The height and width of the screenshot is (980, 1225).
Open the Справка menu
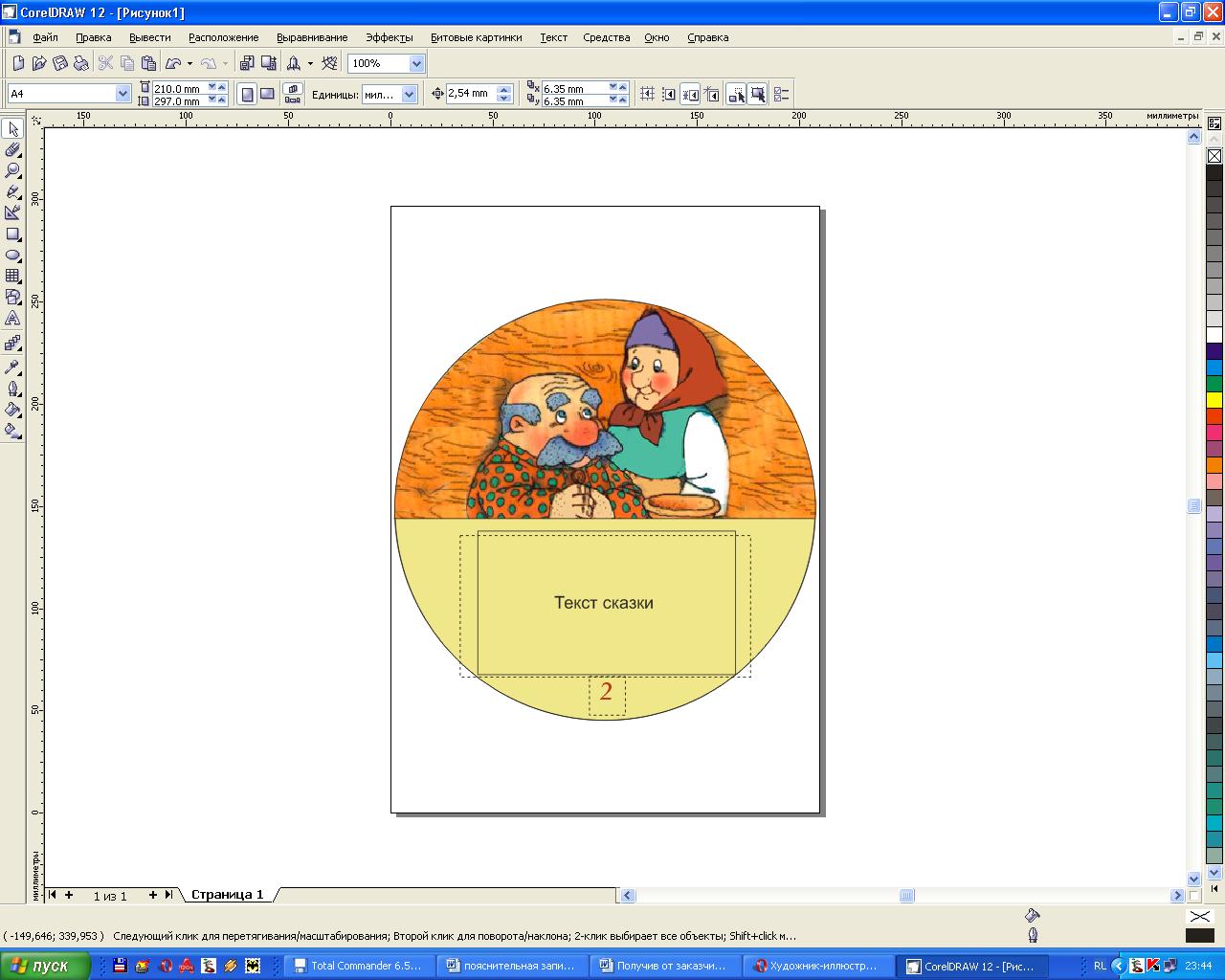pos(707,37)
